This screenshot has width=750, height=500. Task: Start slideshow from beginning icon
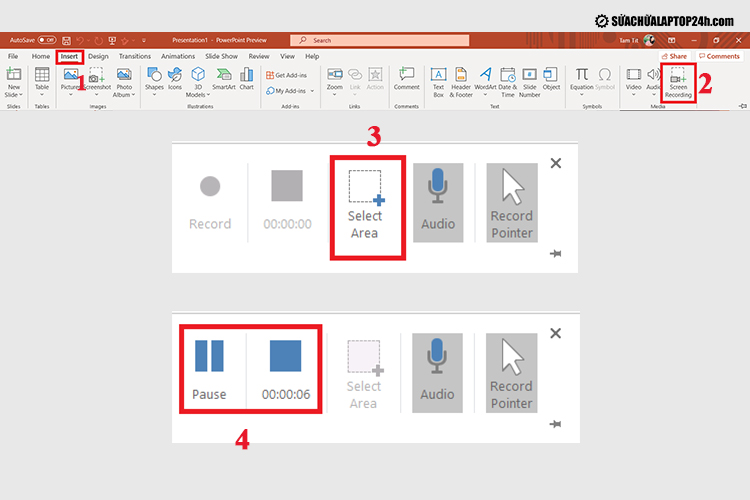coord(112,40)
